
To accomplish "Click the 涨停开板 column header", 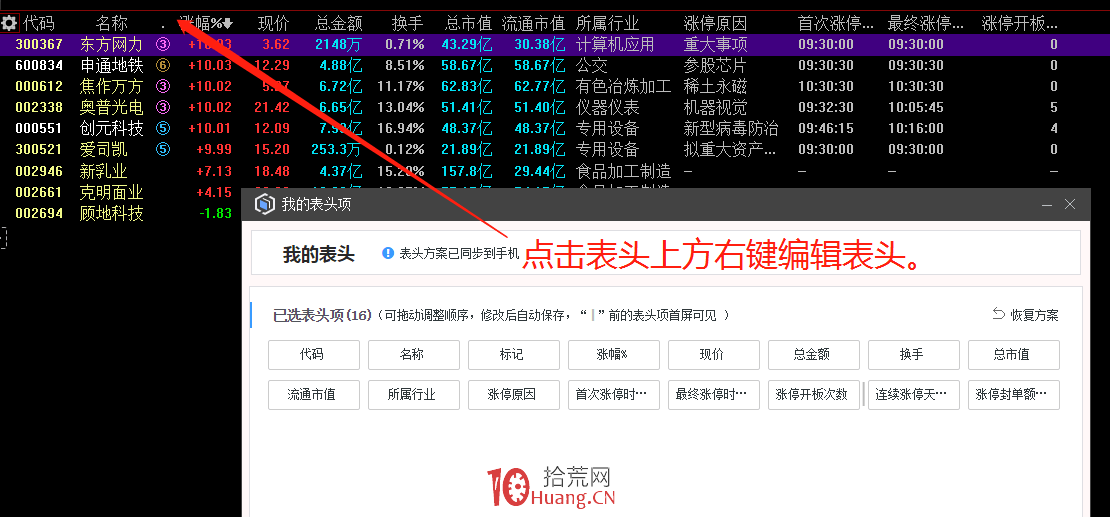I will 1020,23.
